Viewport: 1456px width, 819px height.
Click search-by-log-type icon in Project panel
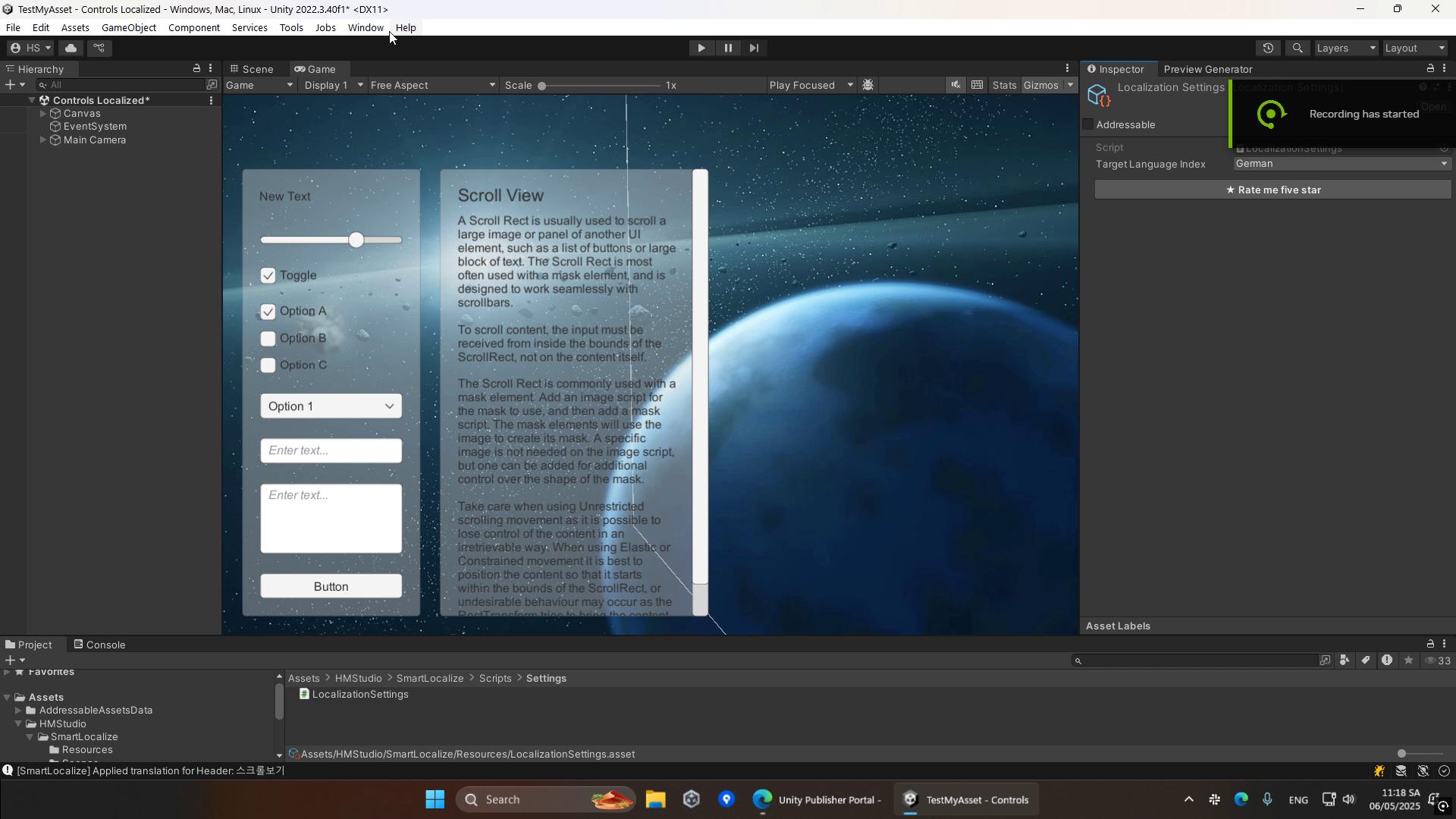(1387, 661)
